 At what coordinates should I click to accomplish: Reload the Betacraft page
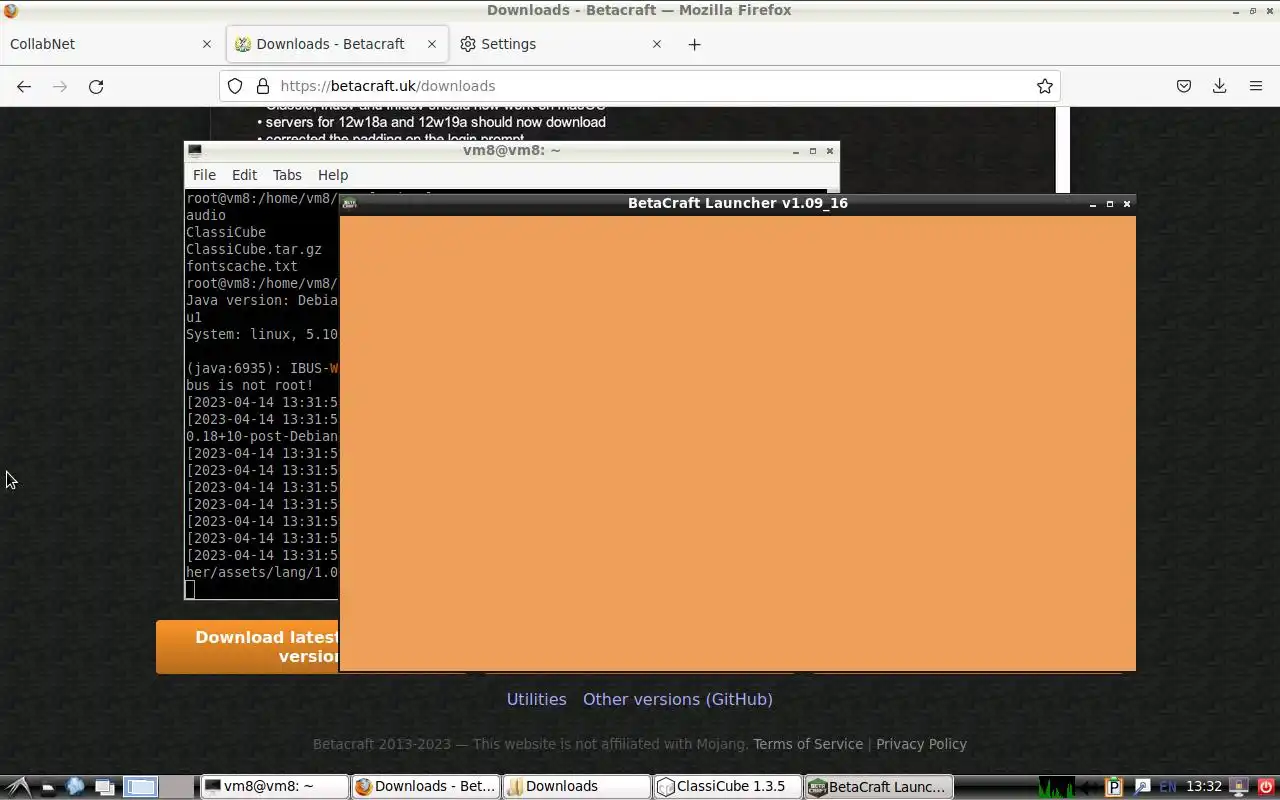[x=96, y=86]
